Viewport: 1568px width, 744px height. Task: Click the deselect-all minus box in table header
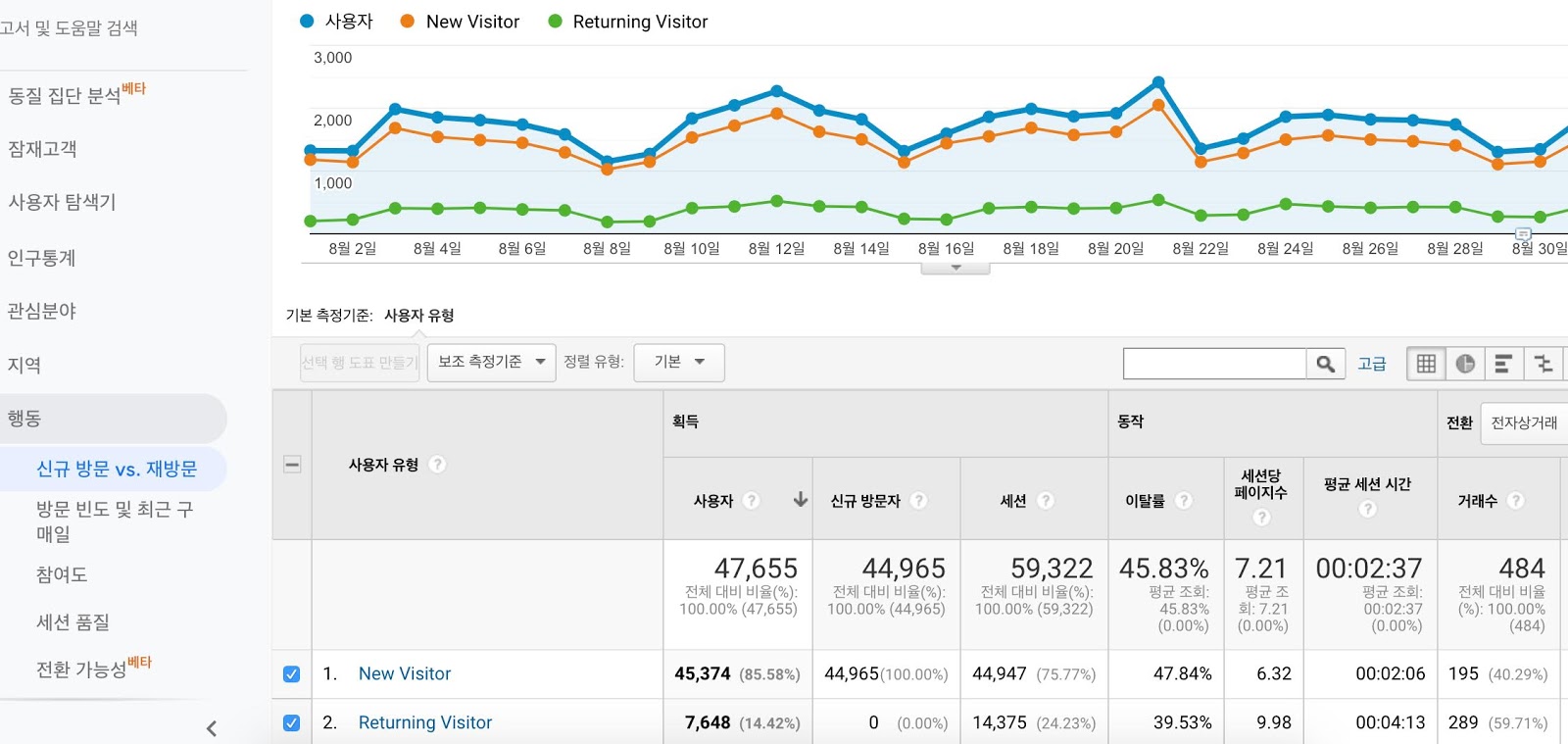pyautogui.click(x=292, y=465)
